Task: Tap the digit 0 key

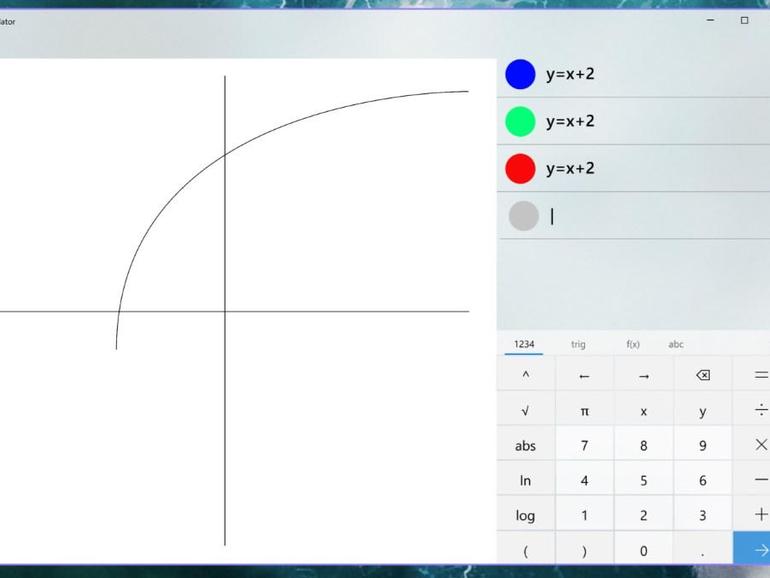Action: 644,550
